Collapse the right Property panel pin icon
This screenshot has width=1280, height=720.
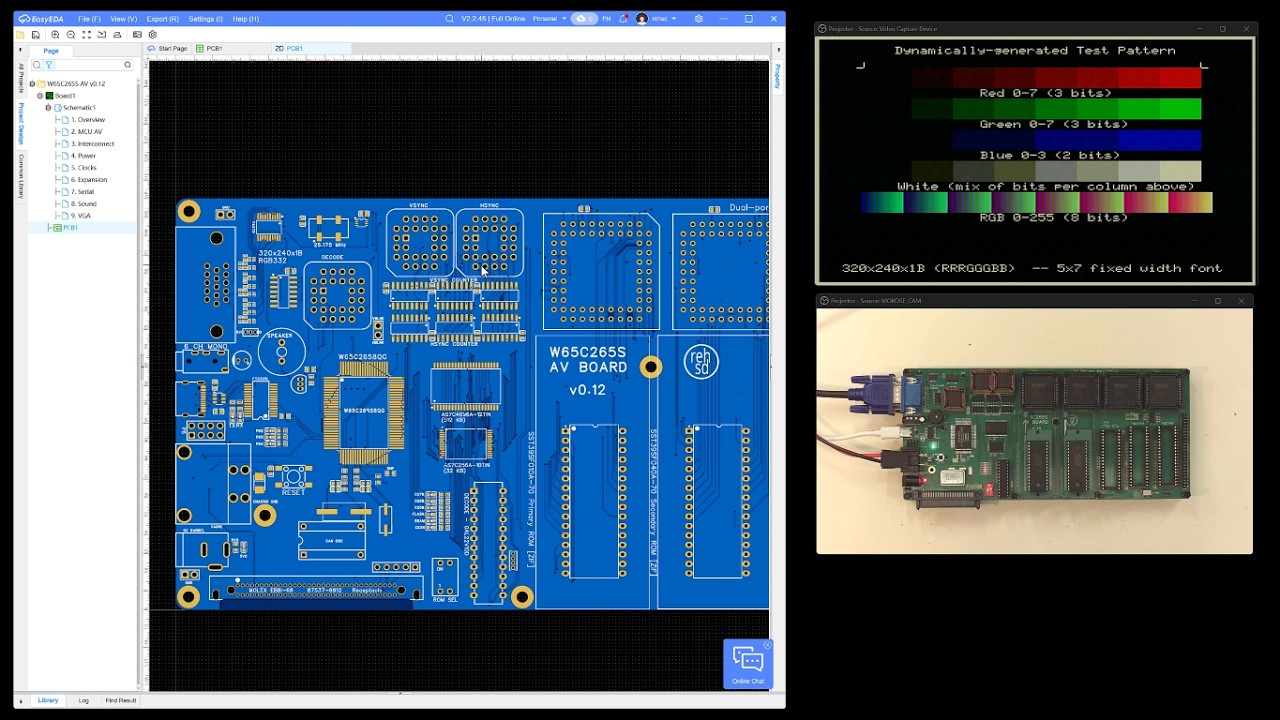pyautogui.click(x=777, y=48)
